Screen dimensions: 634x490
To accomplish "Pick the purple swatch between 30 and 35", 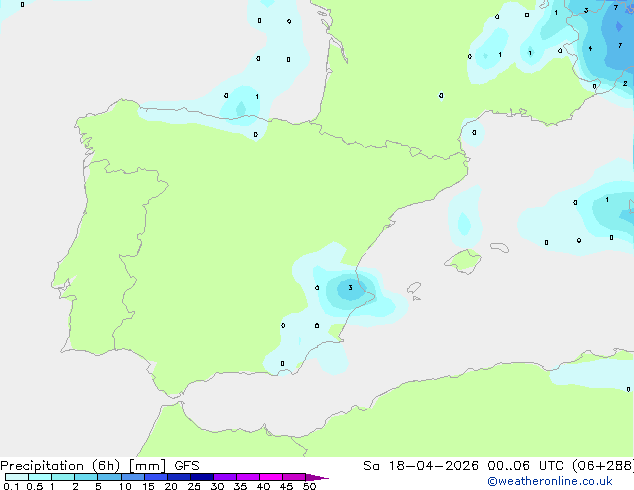I will [x=225, y=477].
